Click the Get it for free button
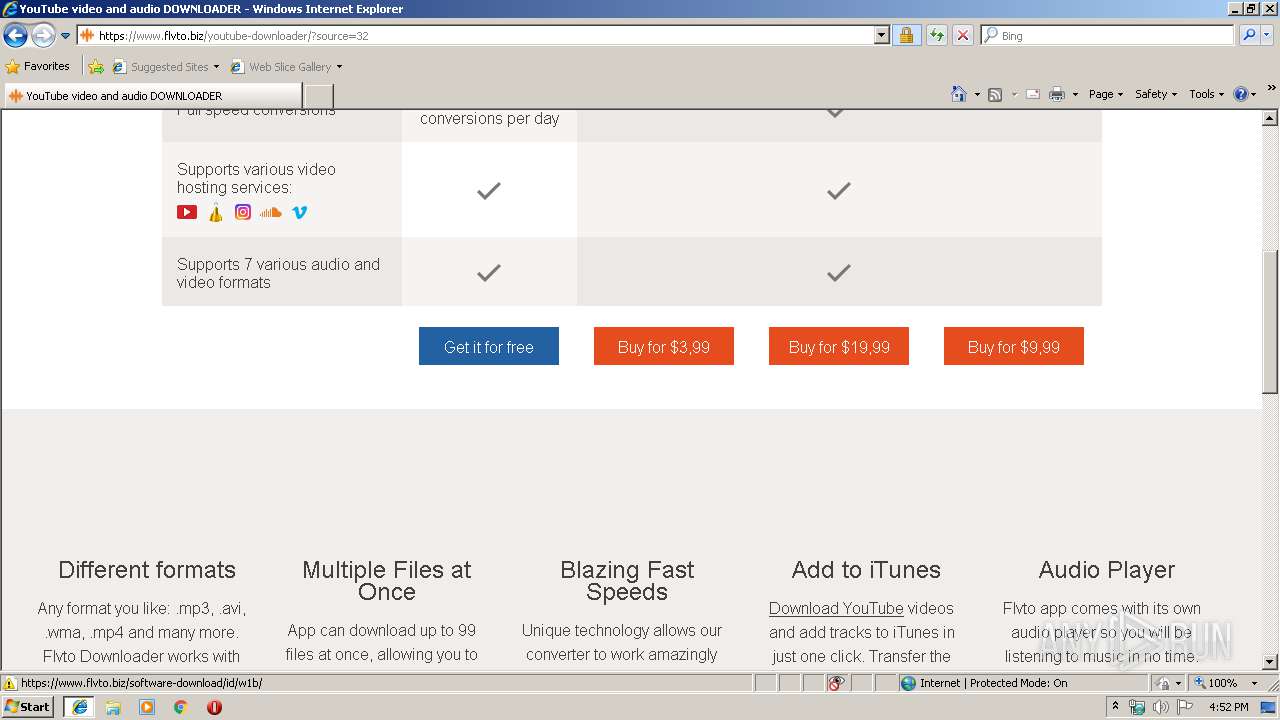The width and height of the screenshot is (1280, 720). click(x=489, y=346)
